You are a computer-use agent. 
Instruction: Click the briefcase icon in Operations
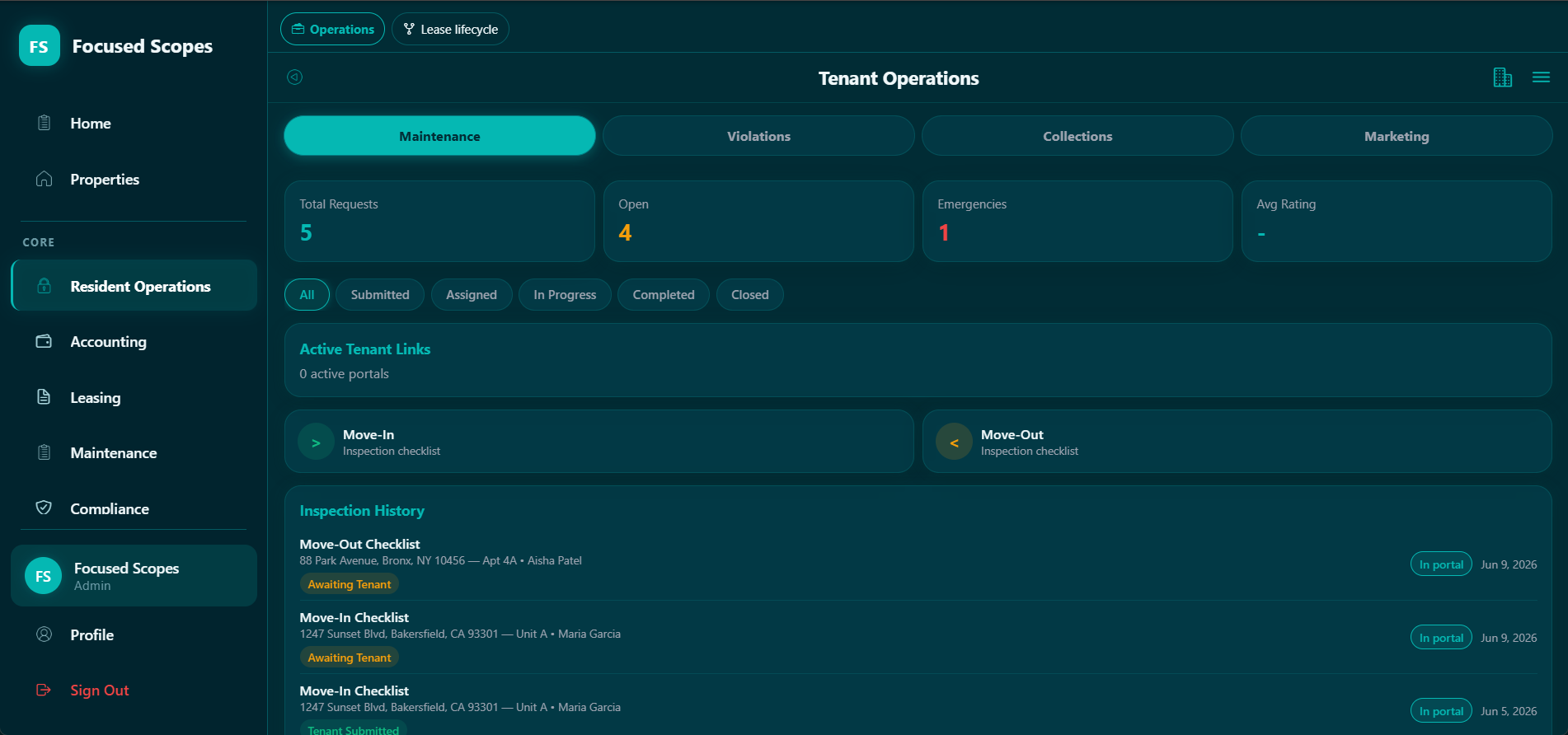point(298,29)
